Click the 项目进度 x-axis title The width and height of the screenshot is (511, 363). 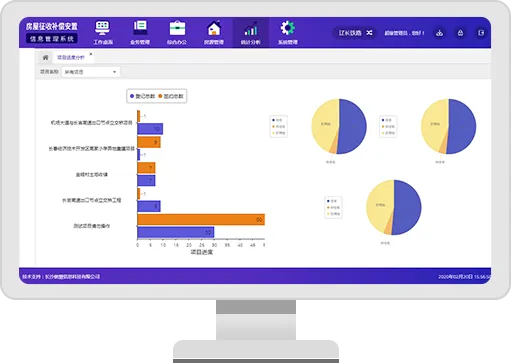202,252
